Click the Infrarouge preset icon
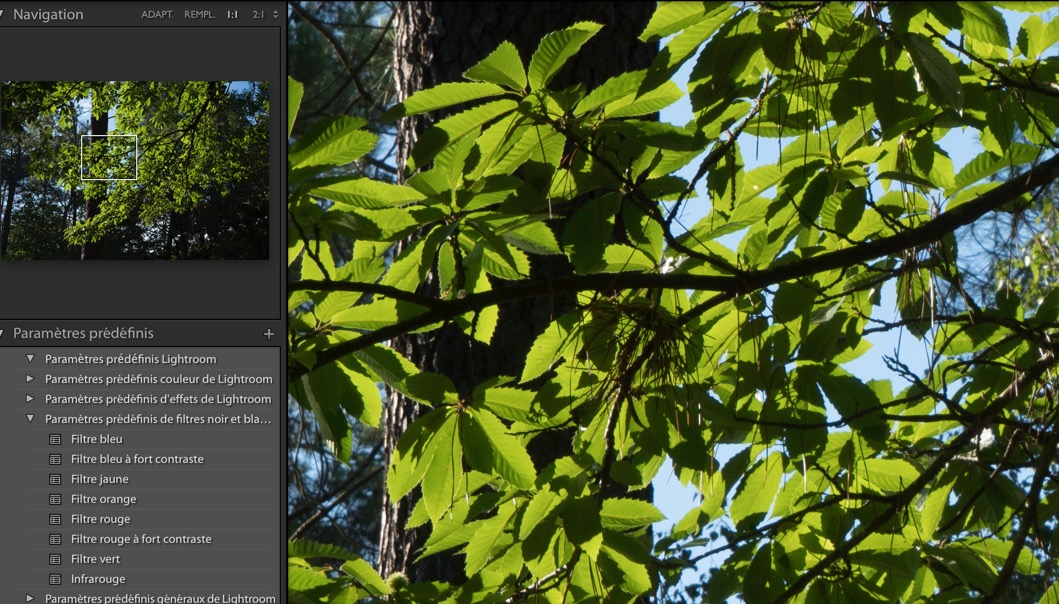This screenshot has width=1059, height=604. (x=55, y=579)
